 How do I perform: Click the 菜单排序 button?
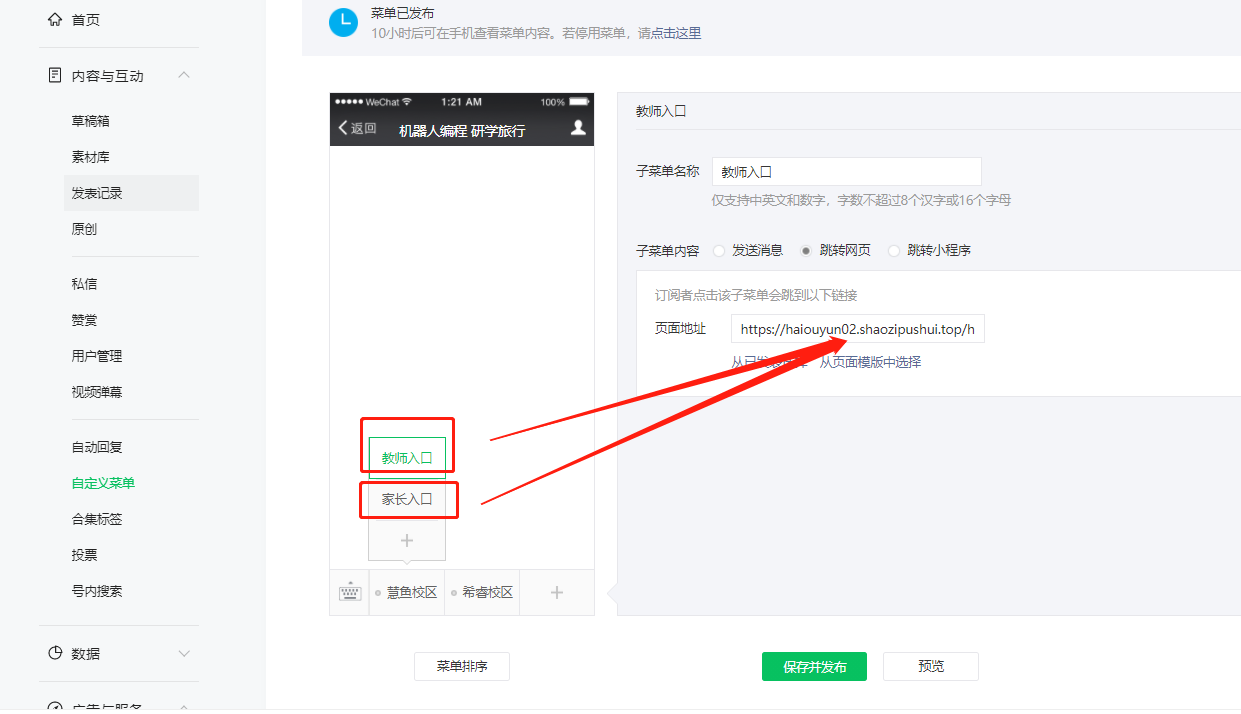tap(462, 666)
